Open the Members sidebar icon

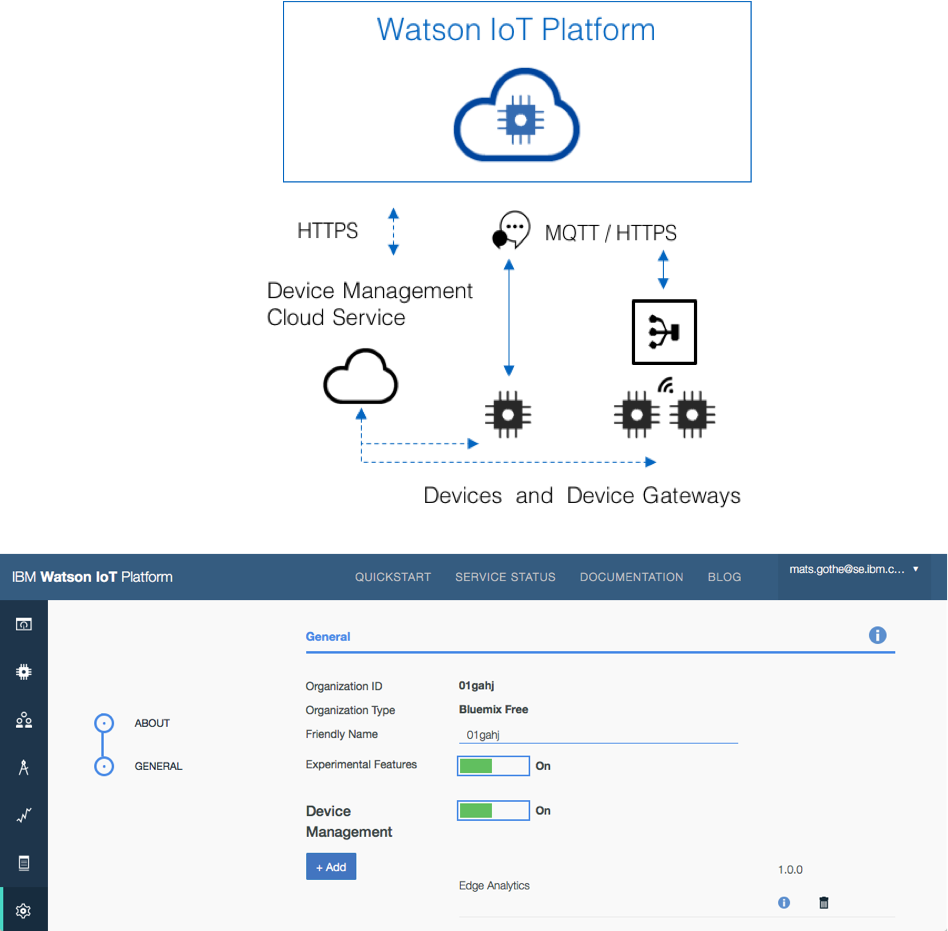(x=24, y=720)
